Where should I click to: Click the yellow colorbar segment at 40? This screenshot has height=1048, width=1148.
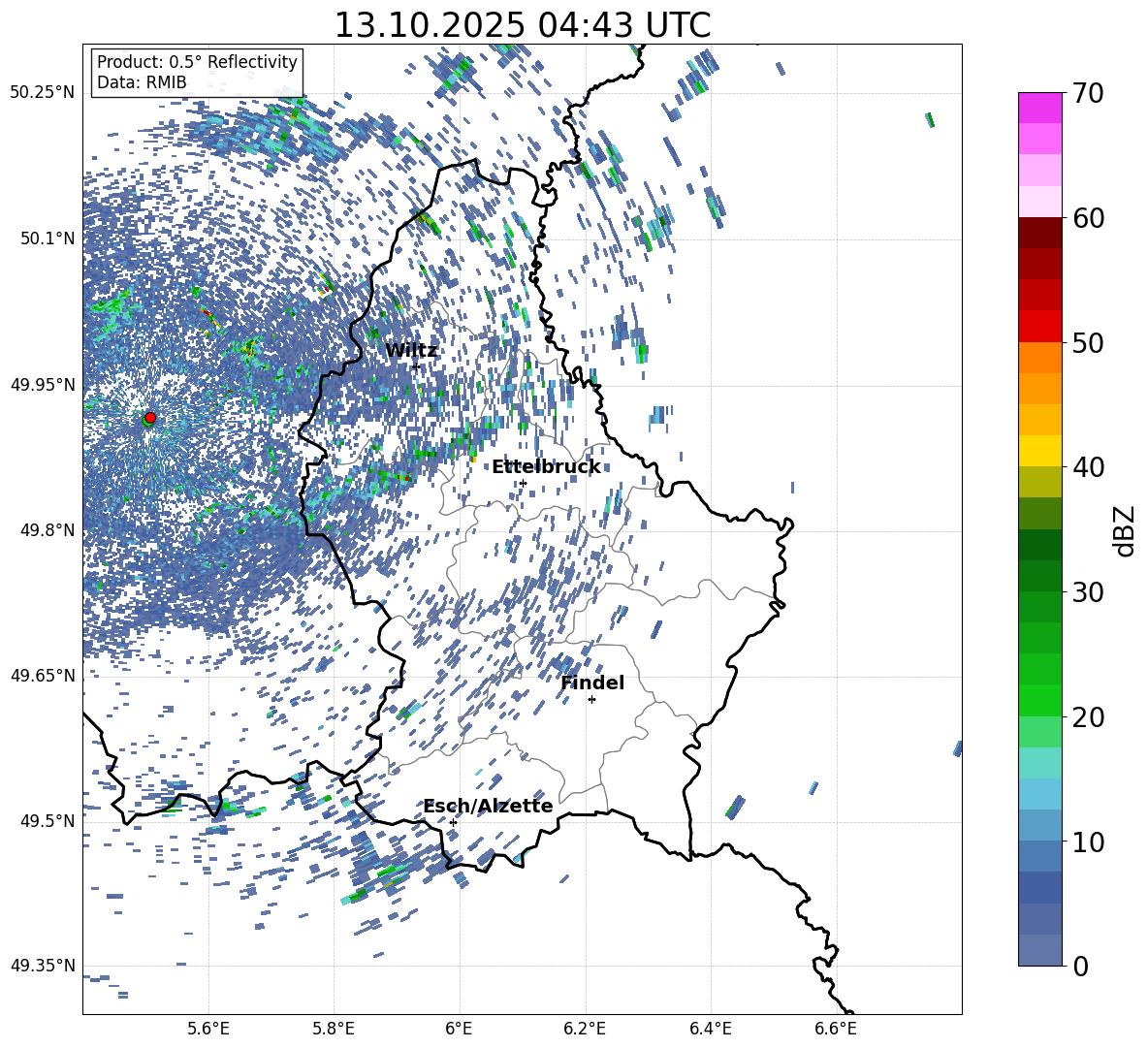[1039, 451]
